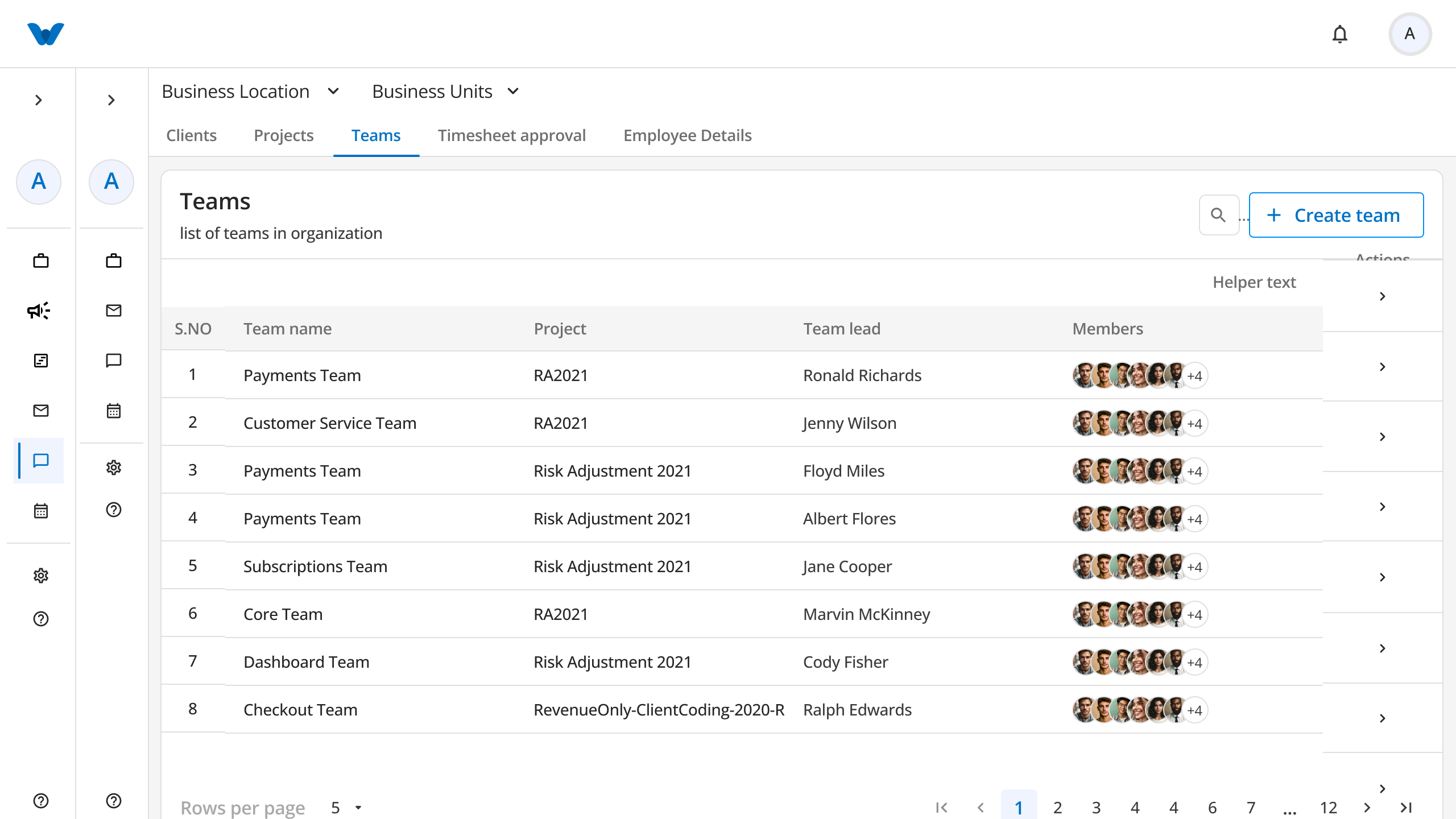Click the Subscriptions Team name
Viewport: 1456px width, 819px height.
315,566
